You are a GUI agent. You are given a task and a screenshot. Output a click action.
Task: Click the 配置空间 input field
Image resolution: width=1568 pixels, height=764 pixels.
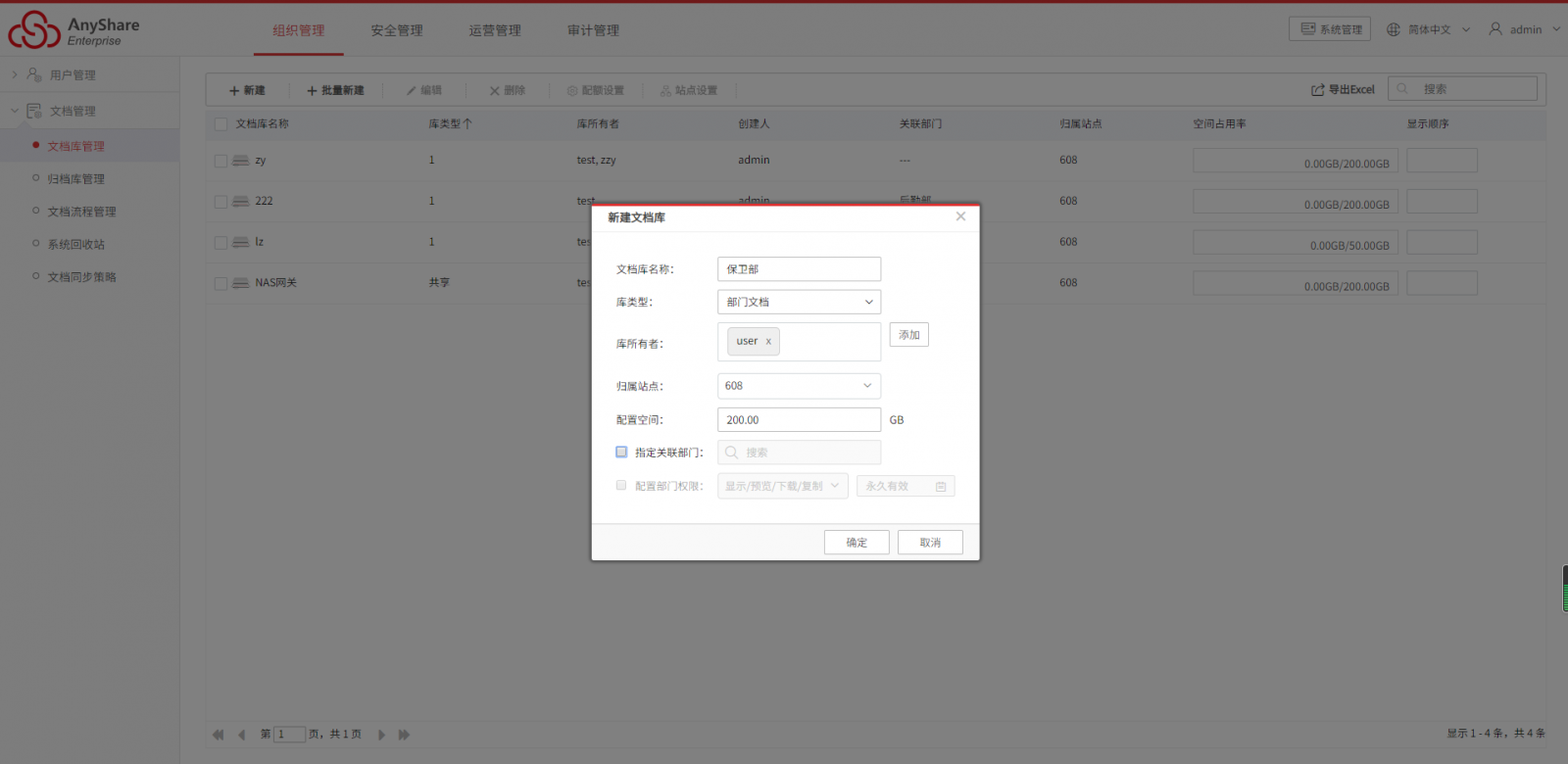[799, 420]
